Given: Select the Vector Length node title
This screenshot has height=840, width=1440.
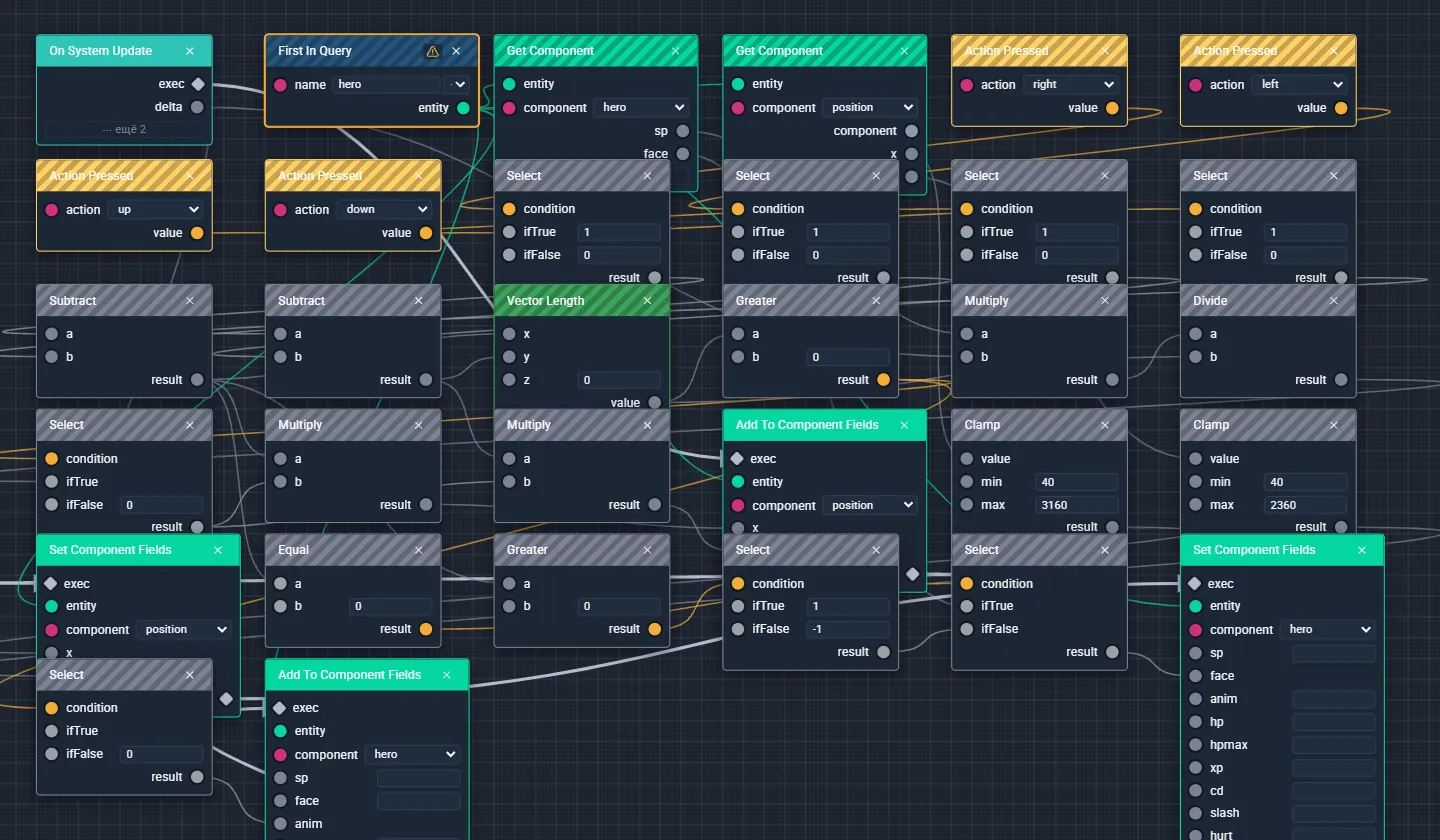Looking at the screenshot, I should pos(545,301).
